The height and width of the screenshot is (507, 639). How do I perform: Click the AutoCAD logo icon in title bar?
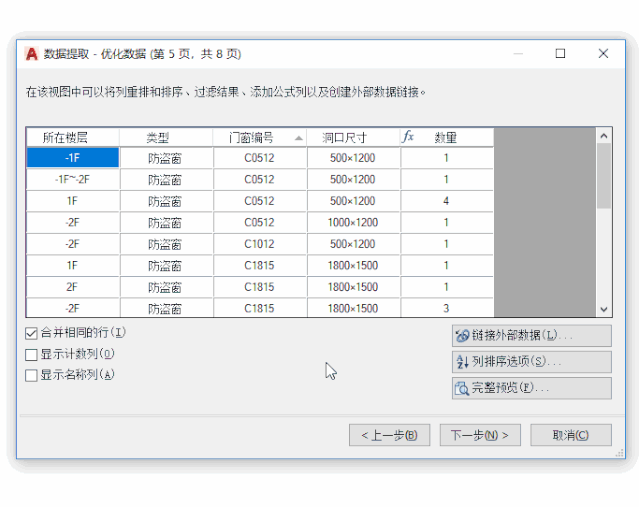pos(32,54)
